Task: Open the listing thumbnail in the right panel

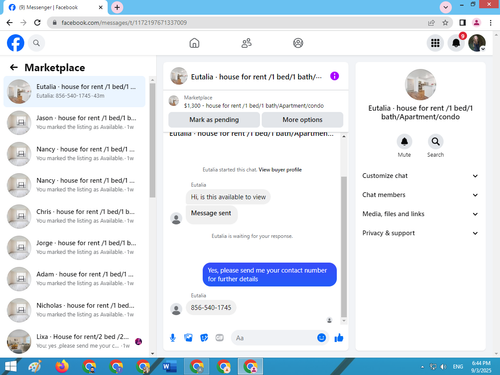Action: (420, 85)
